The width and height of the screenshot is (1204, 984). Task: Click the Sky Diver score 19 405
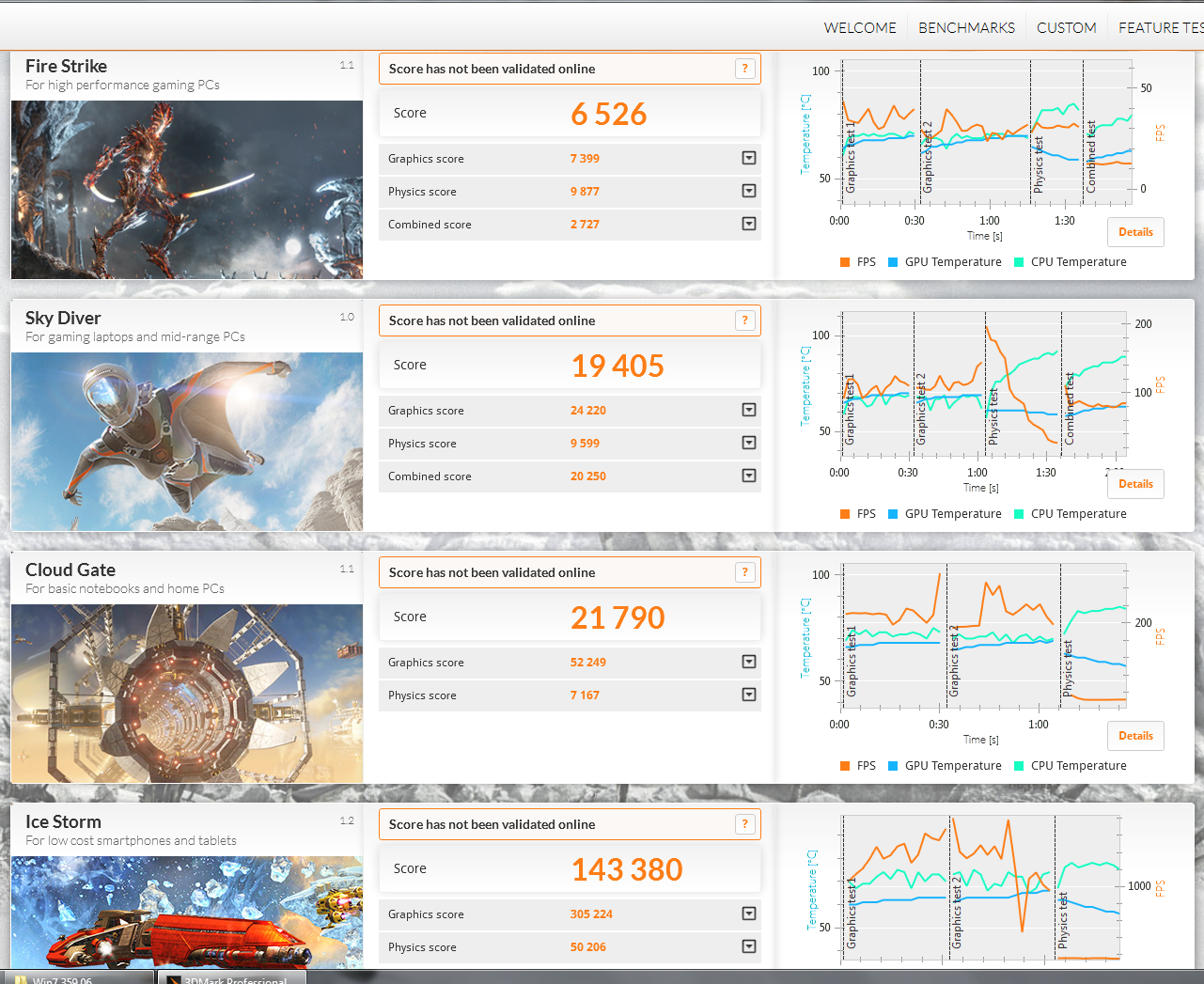(618, 366)
